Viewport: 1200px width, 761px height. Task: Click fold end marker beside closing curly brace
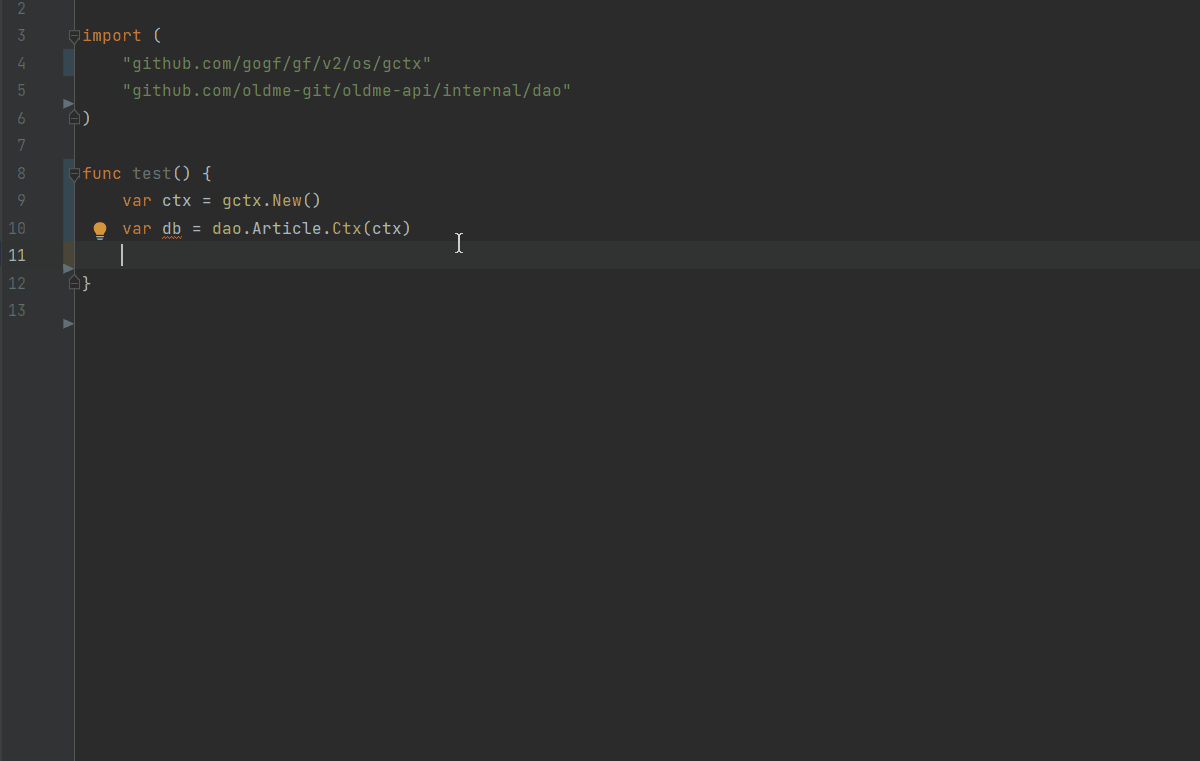[74, 283]
